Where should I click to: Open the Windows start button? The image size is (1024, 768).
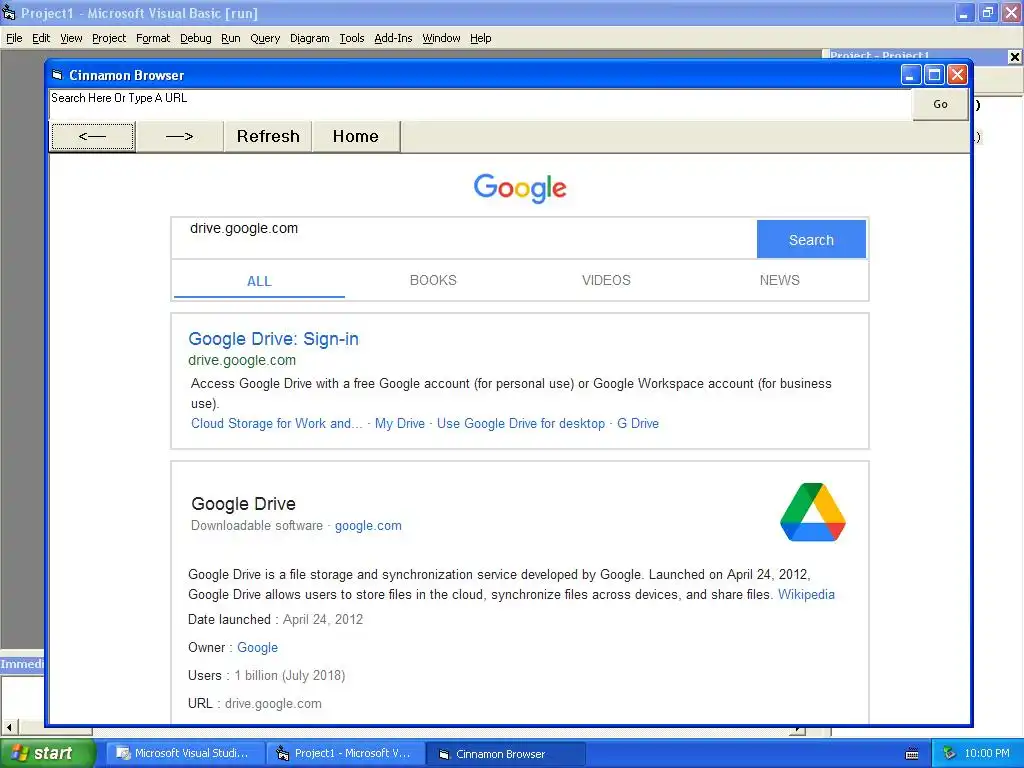point(48,753)
